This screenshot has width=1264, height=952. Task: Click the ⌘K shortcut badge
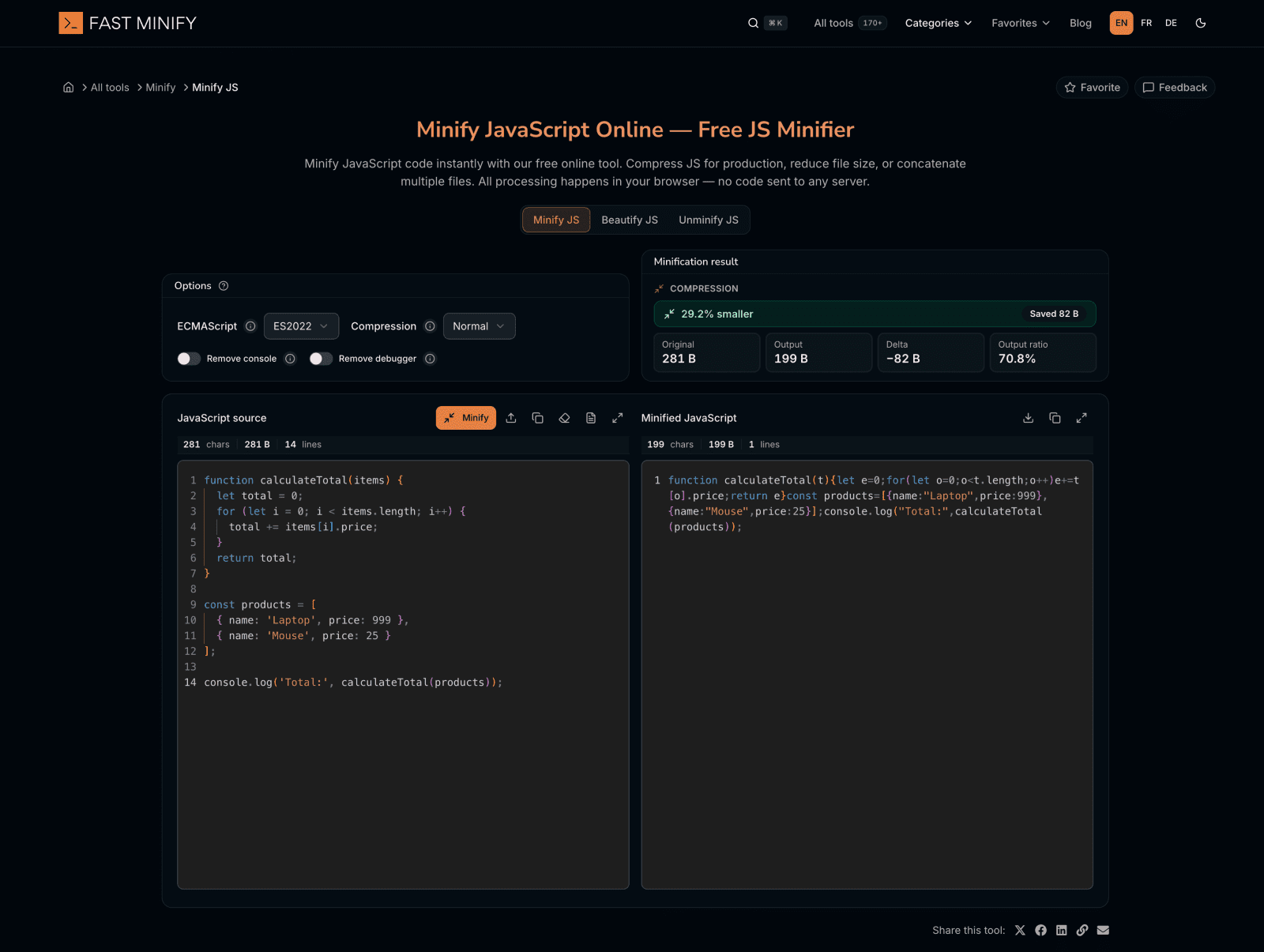[x=776, y=23]
